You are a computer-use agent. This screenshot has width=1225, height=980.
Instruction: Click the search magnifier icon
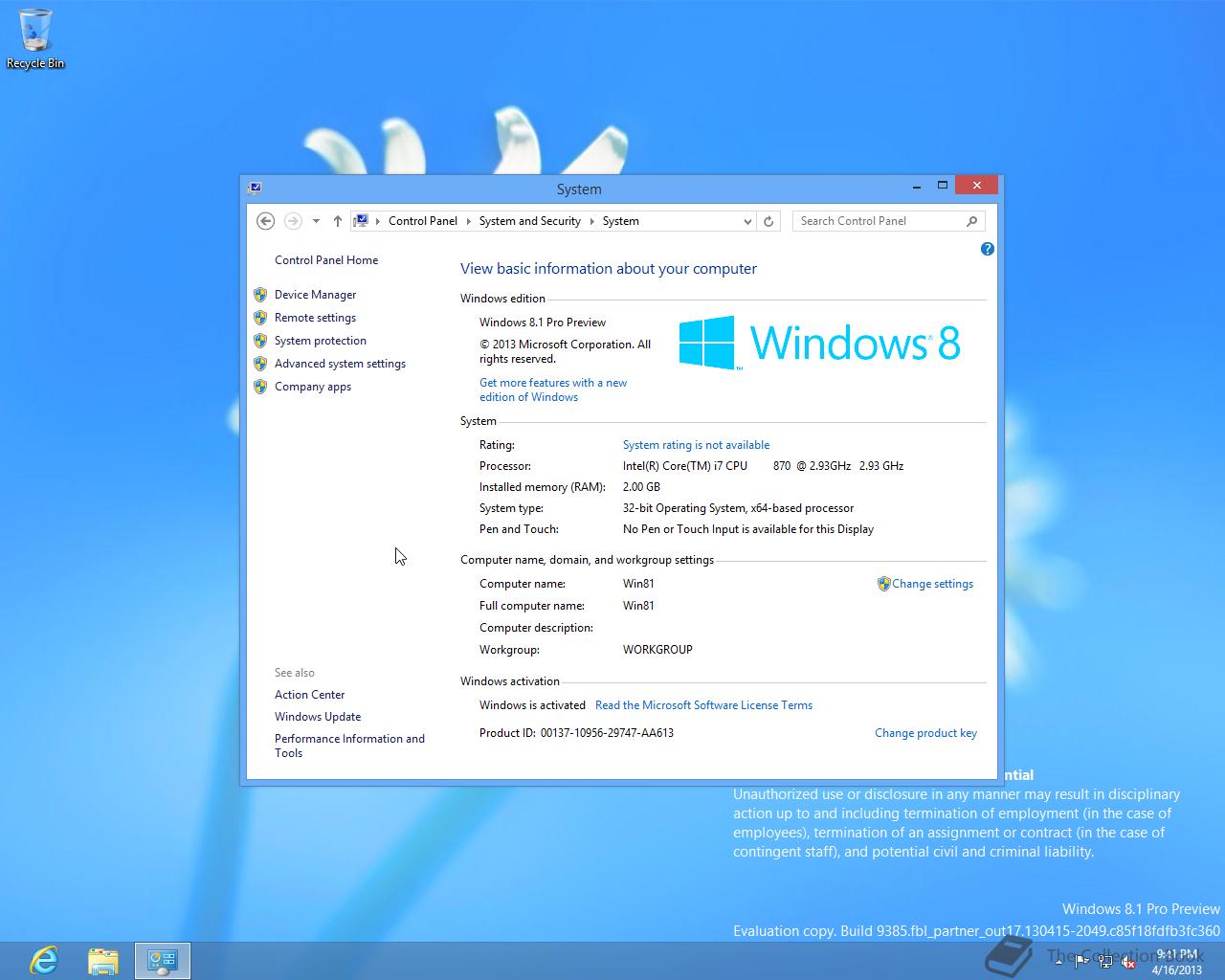[971, 221]
